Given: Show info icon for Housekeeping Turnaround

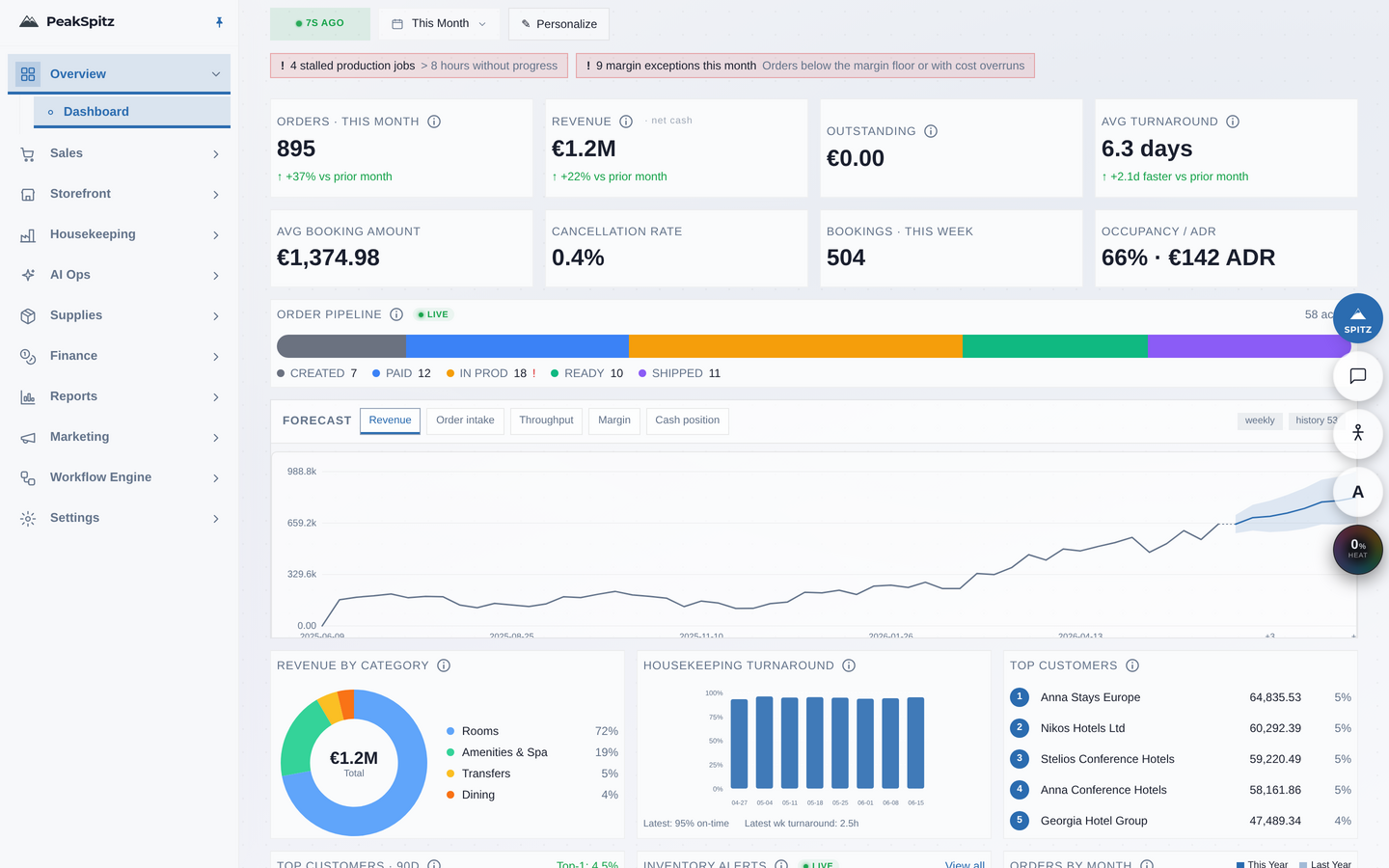Looking at the screenshot, I should click(x=849, y=665).
